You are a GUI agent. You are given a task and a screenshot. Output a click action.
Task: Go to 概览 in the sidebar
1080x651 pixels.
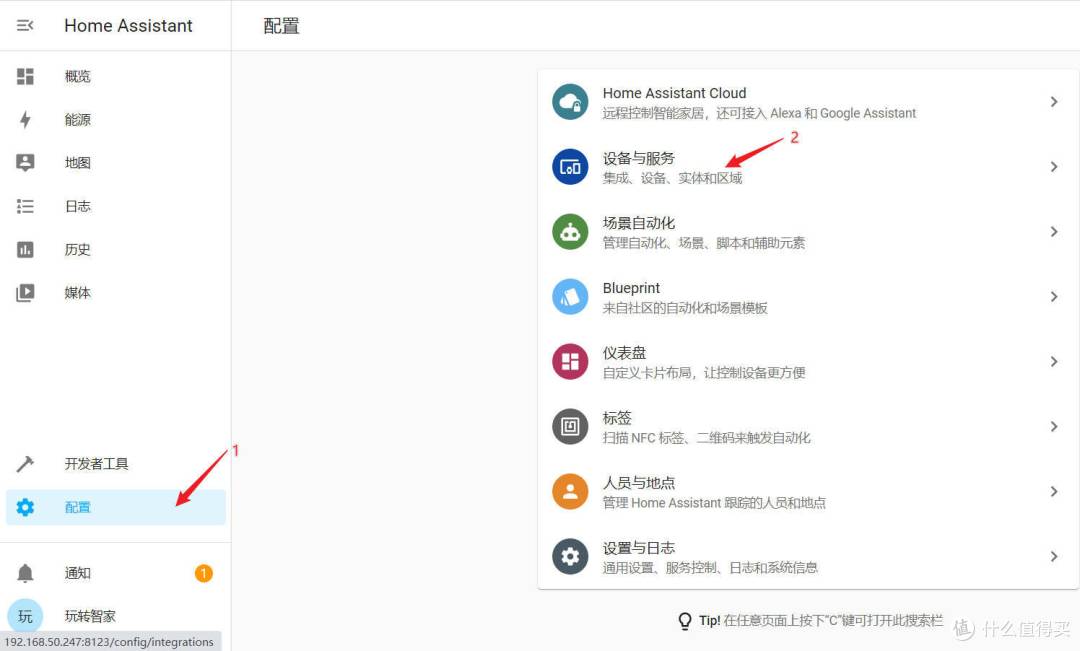coord(116,76)
